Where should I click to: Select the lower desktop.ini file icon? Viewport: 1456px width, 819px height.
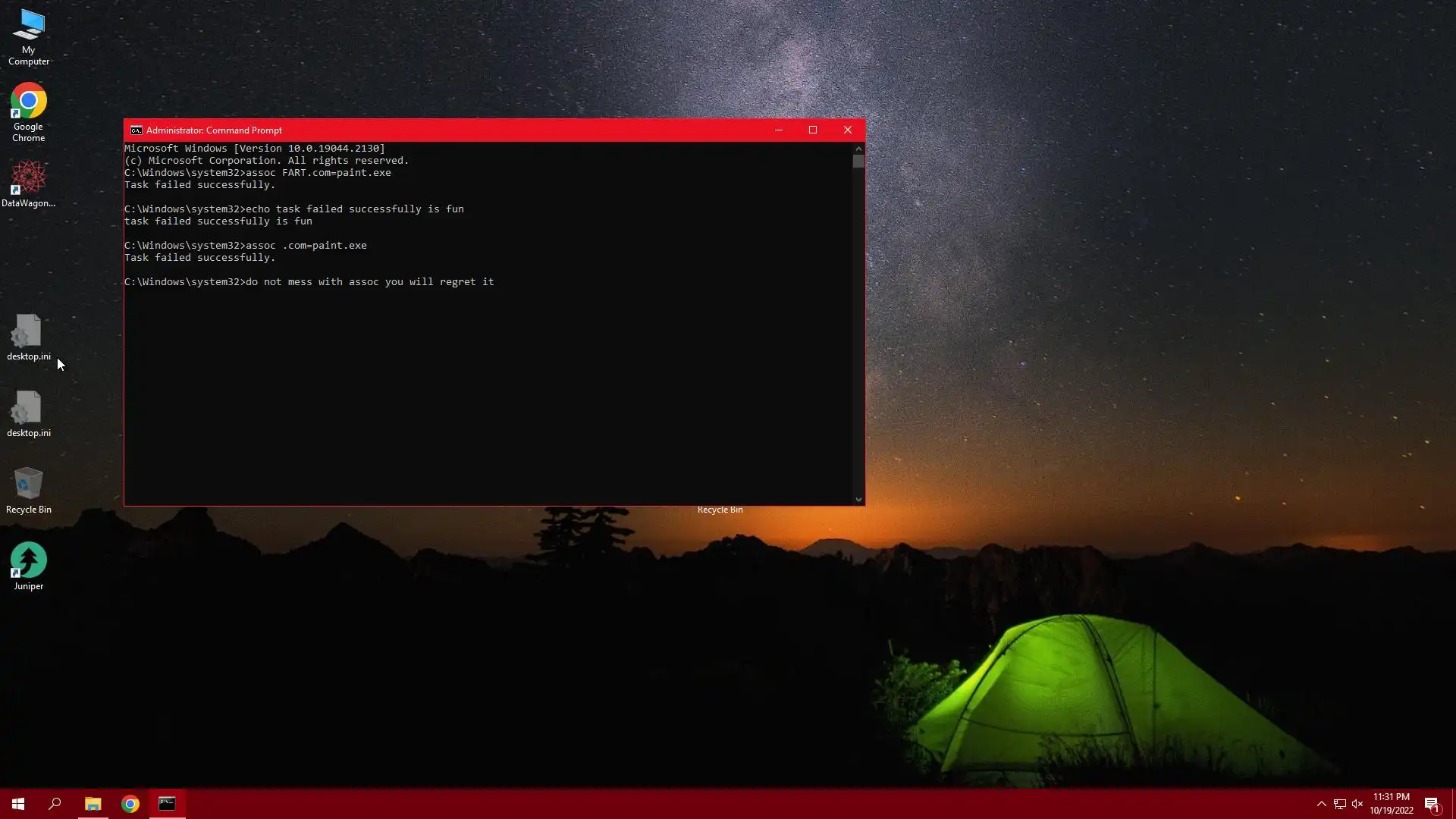click(x=29, y=409)
